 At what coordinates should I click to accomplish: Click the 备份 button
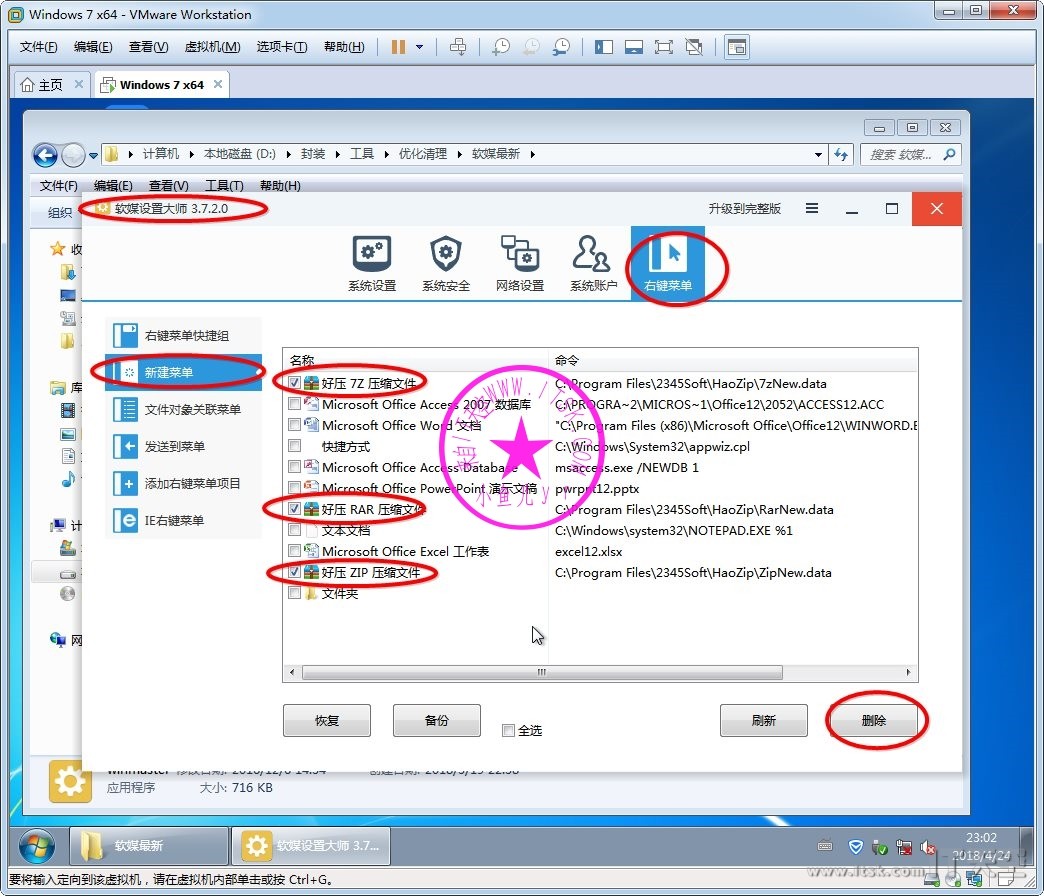point(436,720)
